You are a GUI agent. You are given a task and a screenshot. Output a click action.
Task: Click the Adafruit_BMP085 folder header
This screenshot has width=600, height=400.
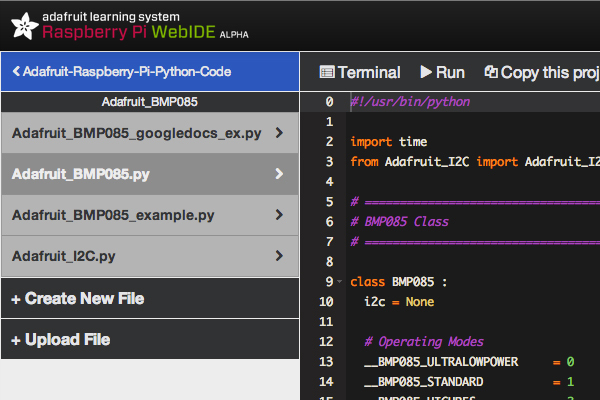(x=150, y=102)
